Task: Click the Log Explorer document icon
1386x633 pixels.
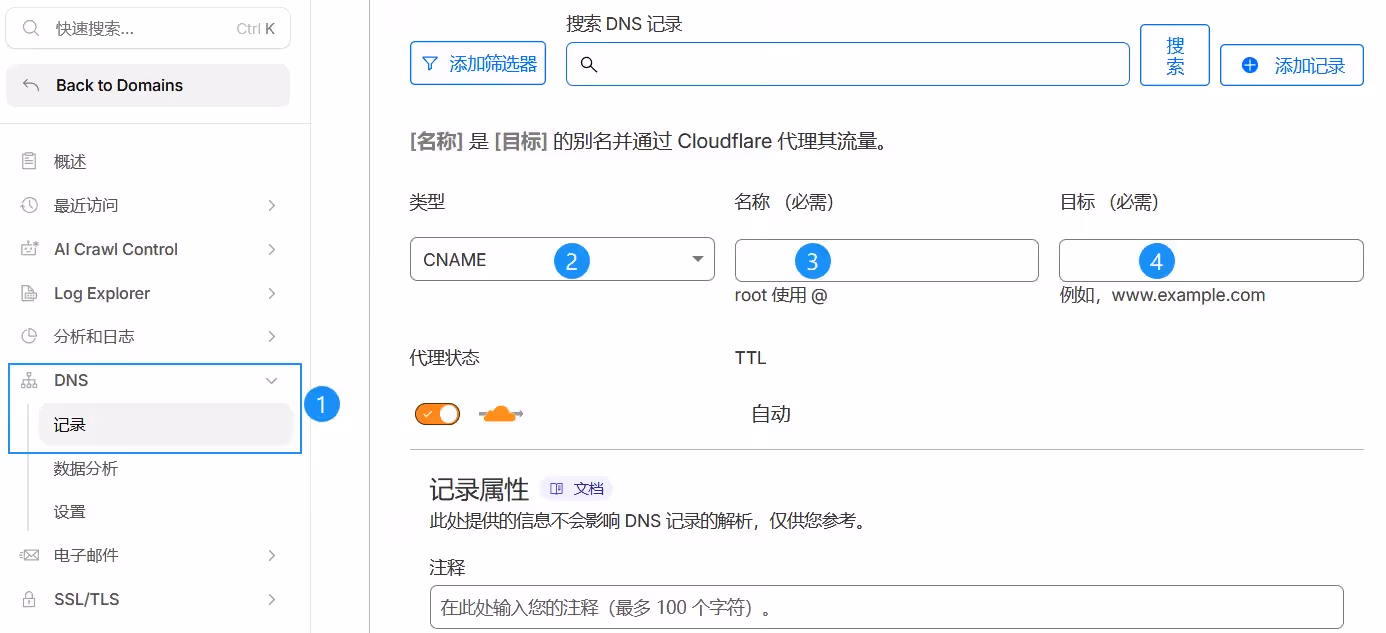Action: (29, 293)
